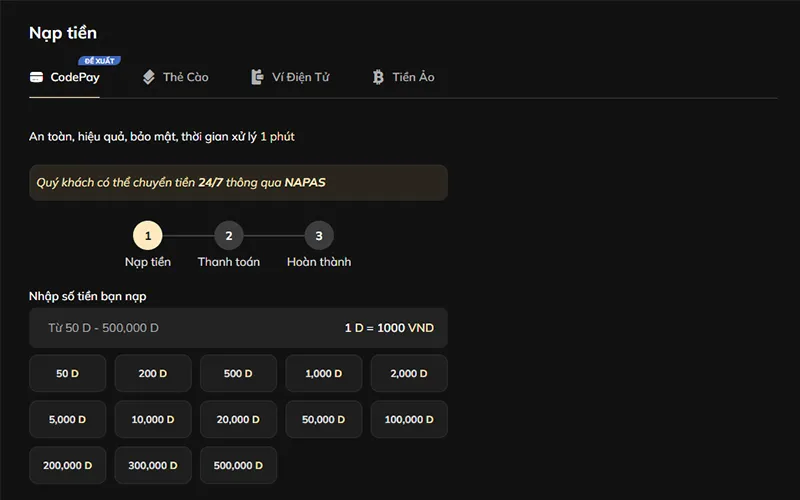800x500 pixels.
Task: Click the Tiền Ảo bitcoin icon
Action: click(x=378, y=77)
